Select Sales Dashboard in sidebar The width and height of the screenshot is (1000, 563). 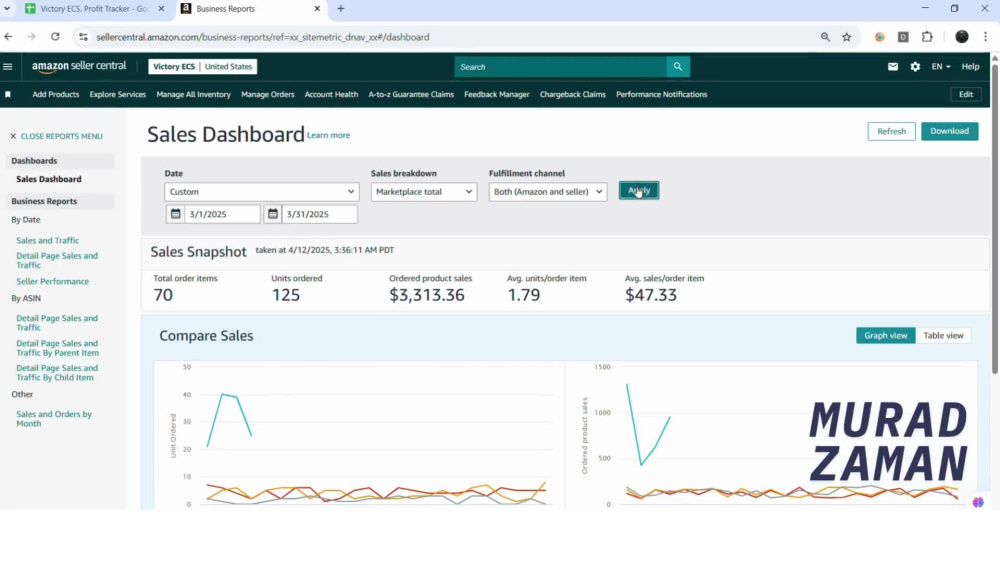point(48,179)
